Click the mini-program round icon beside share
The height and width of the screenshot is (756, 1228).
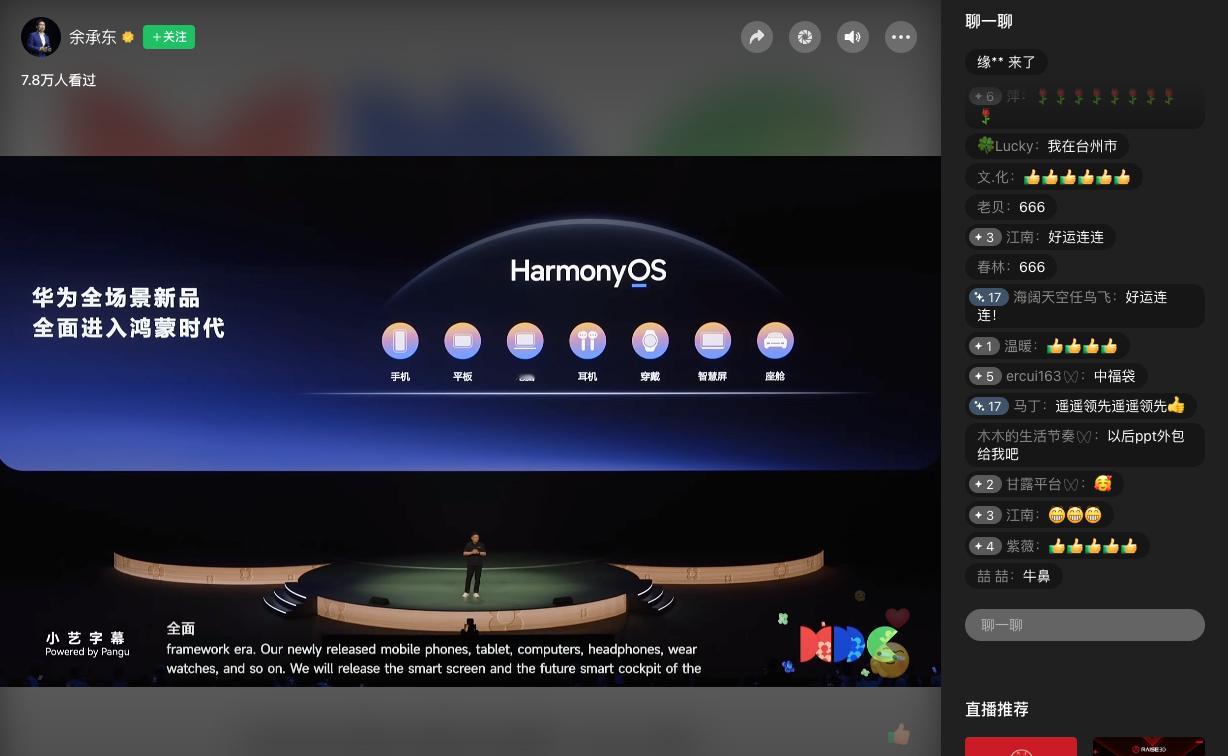tap(805, 37)
